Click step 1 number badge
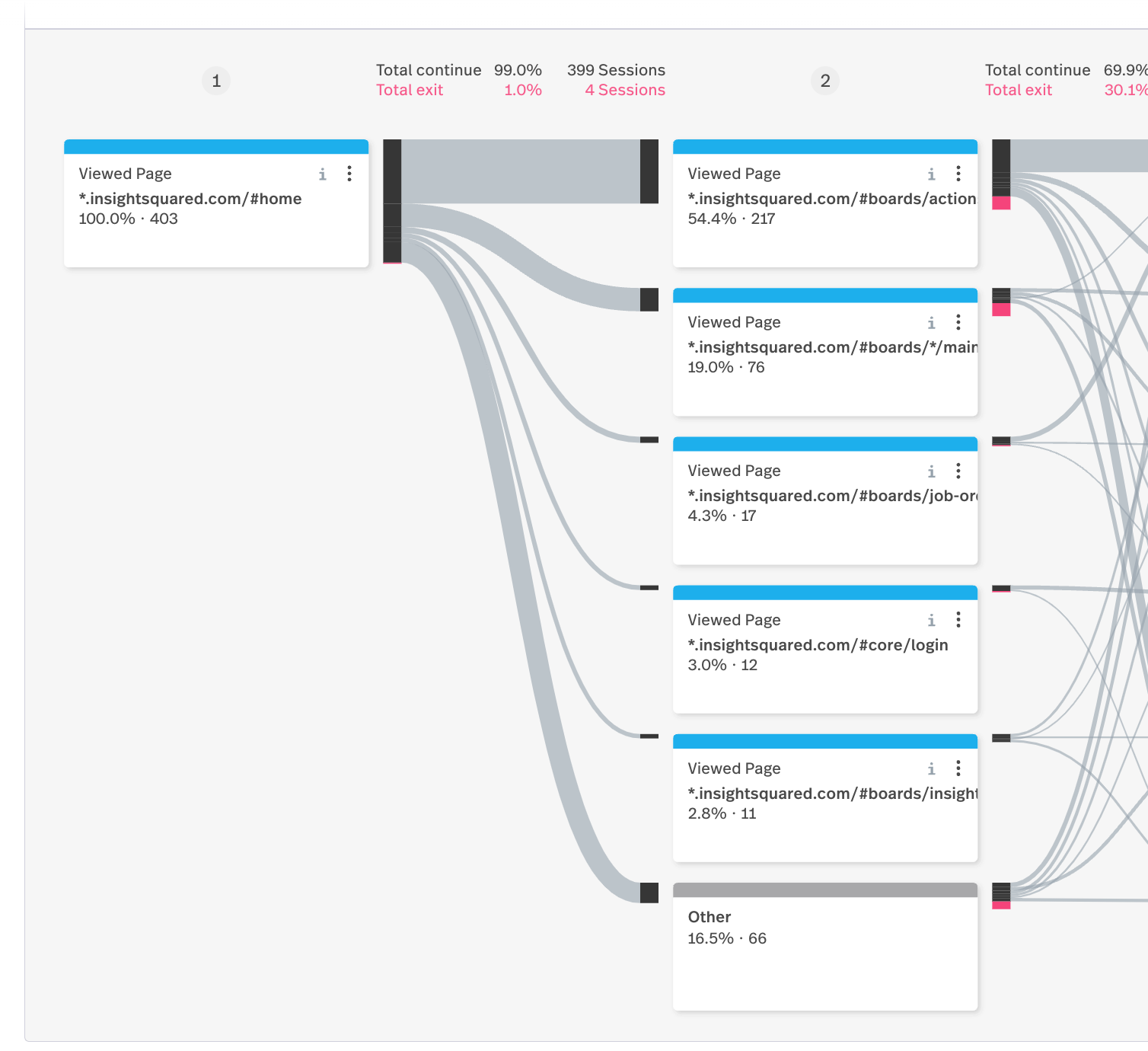This screenshot has height=1051, width=1148. (216, 81)
